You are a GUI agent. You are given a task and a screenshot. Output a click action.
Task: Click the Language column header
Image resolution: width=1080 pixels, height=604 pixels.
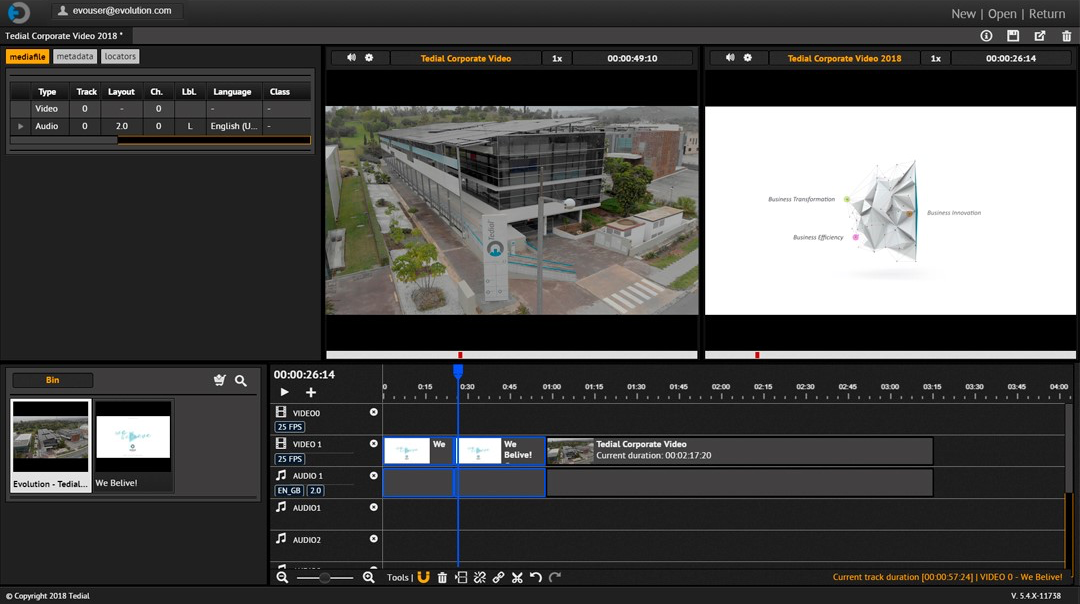coord(232,92)
